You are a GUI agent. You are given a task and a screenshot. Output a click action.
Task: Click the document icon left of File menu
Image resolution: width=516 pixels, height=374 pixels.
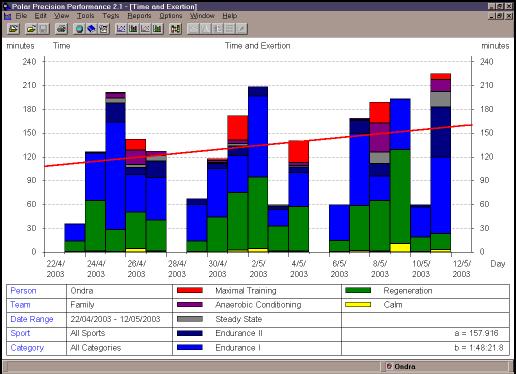pyautogui.click(x=7, y=16)
